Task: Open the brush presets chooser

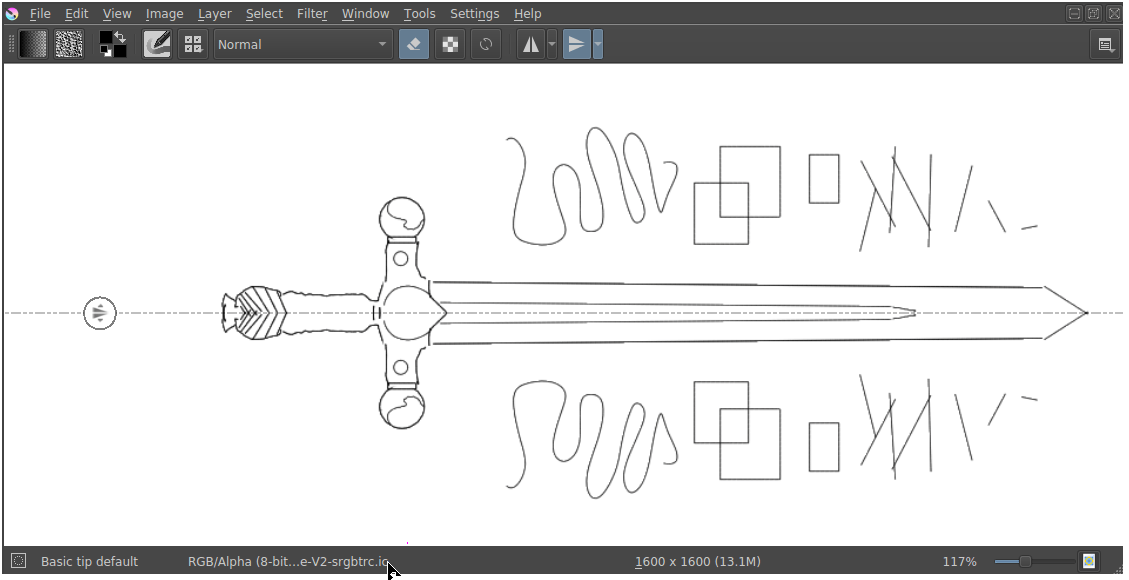Action: 192,43
